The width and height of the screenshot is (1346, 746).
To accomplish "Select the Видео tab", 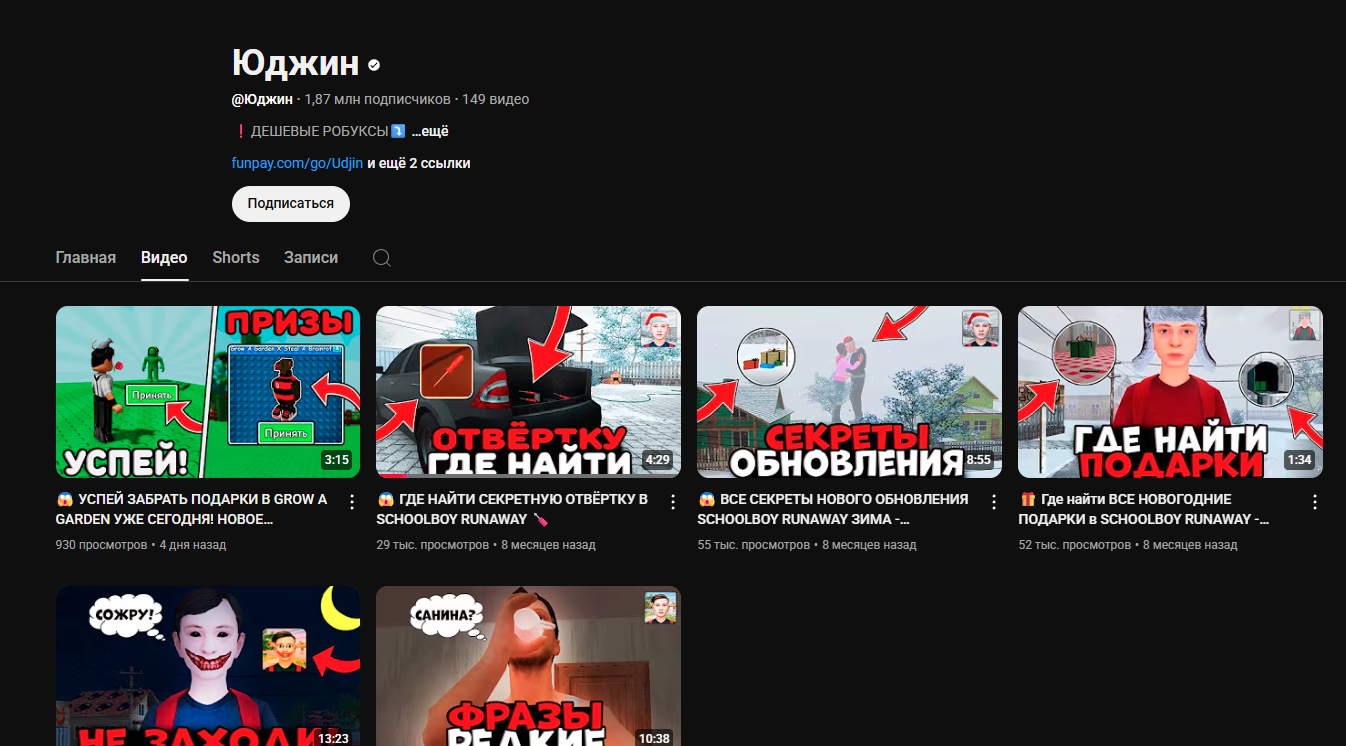I will (x=164, y=257).
